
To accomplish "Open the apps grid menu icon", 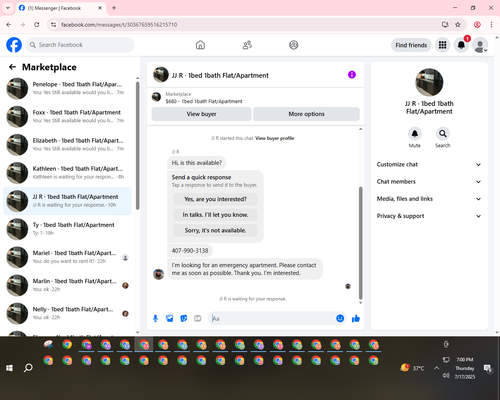I will coord(442,45).
